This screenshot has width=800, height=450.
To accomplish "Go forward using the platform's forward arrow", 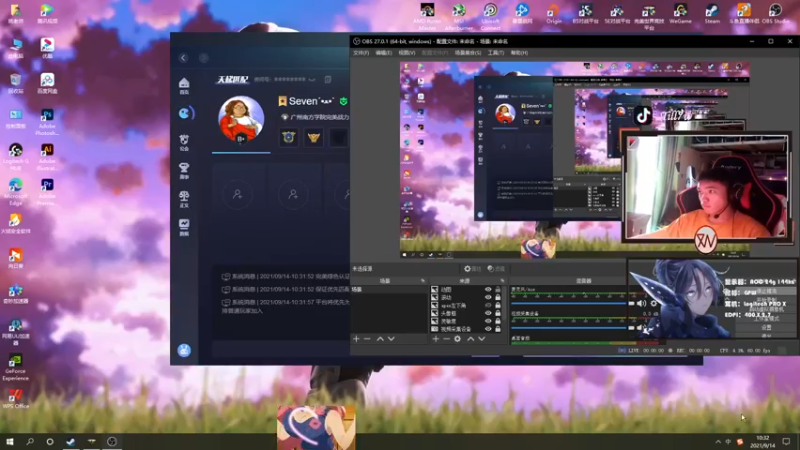I will pos(204,58).
